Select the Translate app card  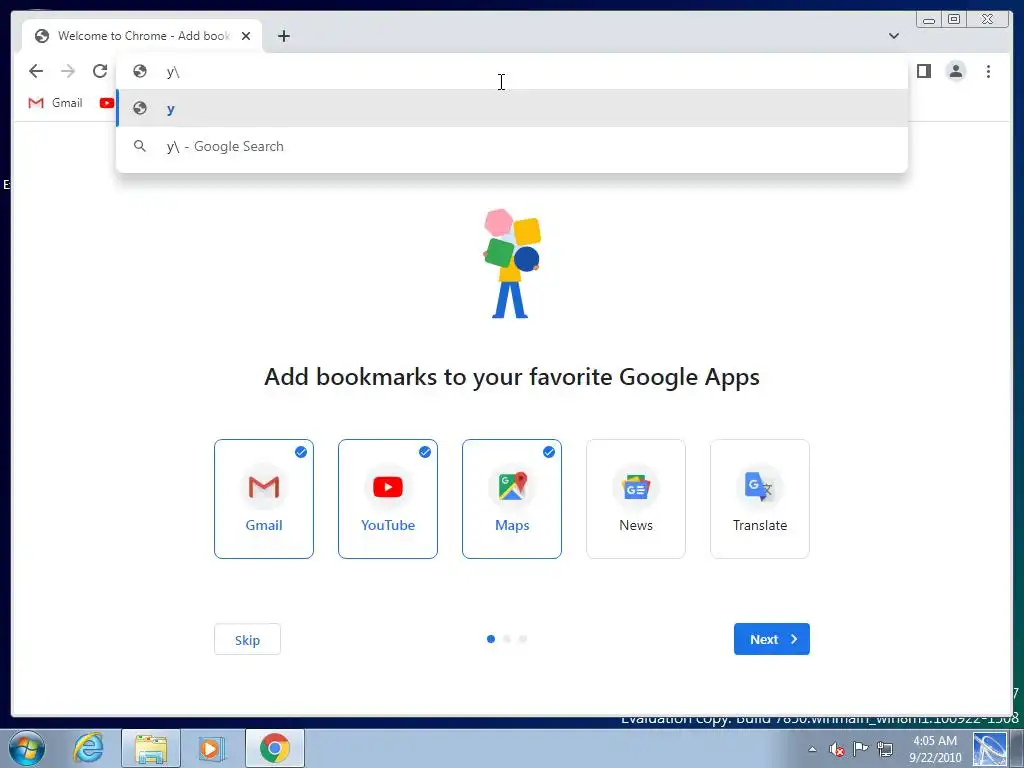760,499
